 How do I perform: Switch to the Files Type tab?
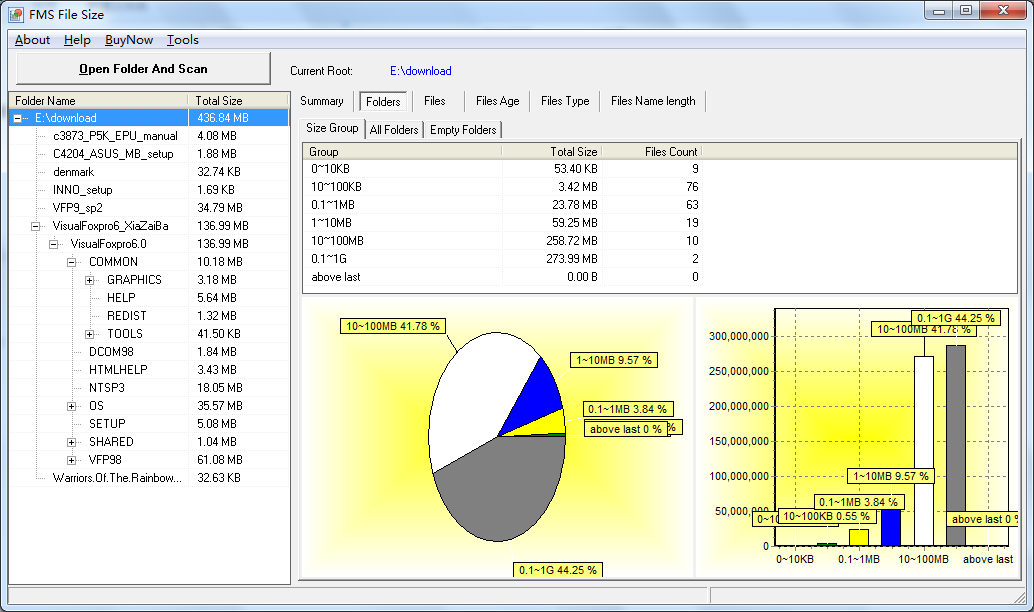pyautogui.click(x=565, y=101)
